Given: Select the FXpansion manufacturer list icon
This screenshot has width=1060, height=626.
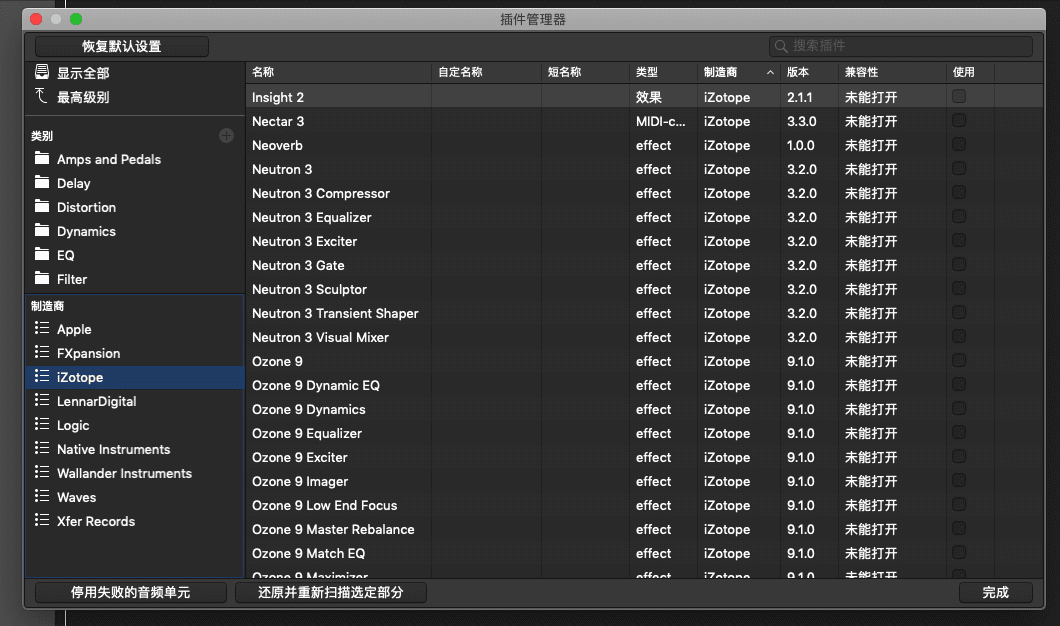Looking at the screenshot, I should tap(42, 352).
